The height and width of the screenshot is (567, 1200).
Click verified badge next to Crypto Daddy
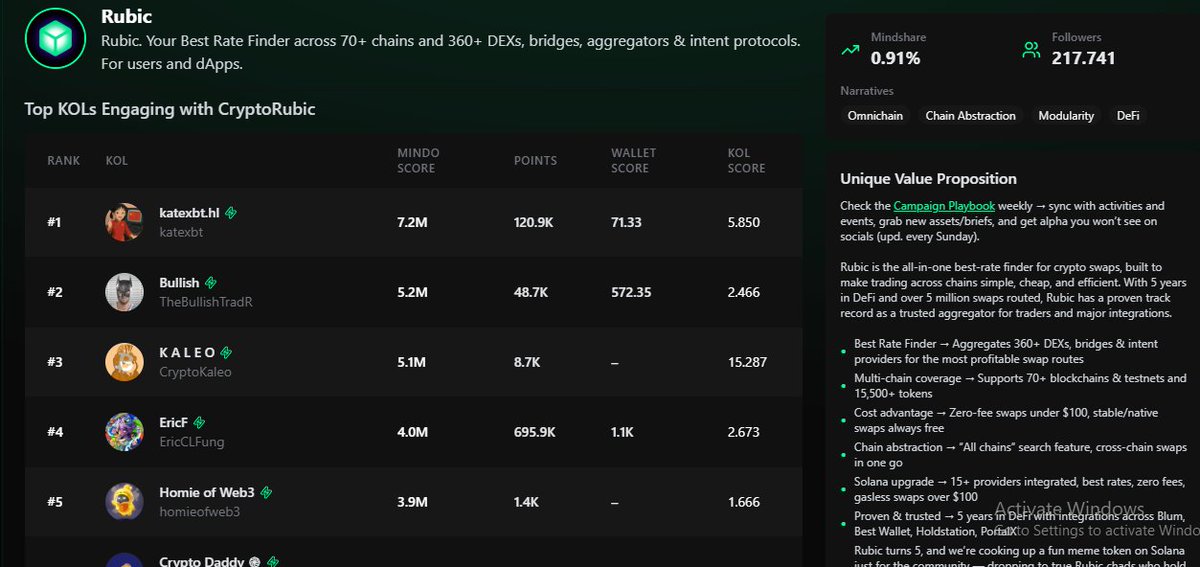click(273, 563)
